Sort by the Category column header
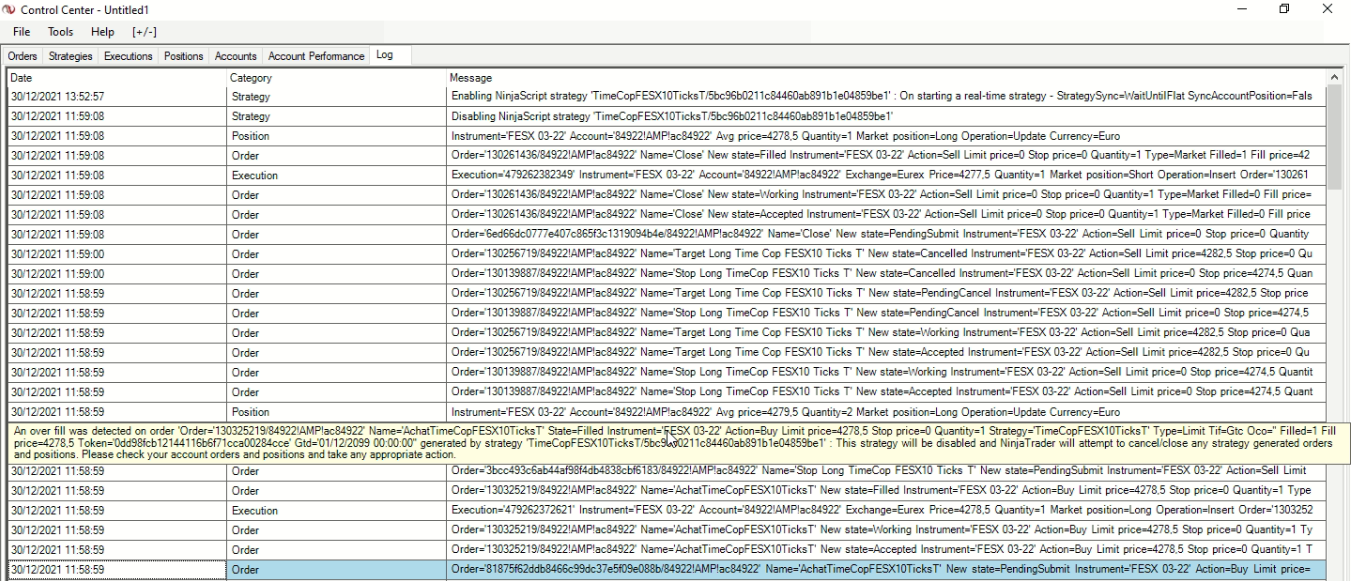Screen dimensions: 1351x581 tap(336, 77)
